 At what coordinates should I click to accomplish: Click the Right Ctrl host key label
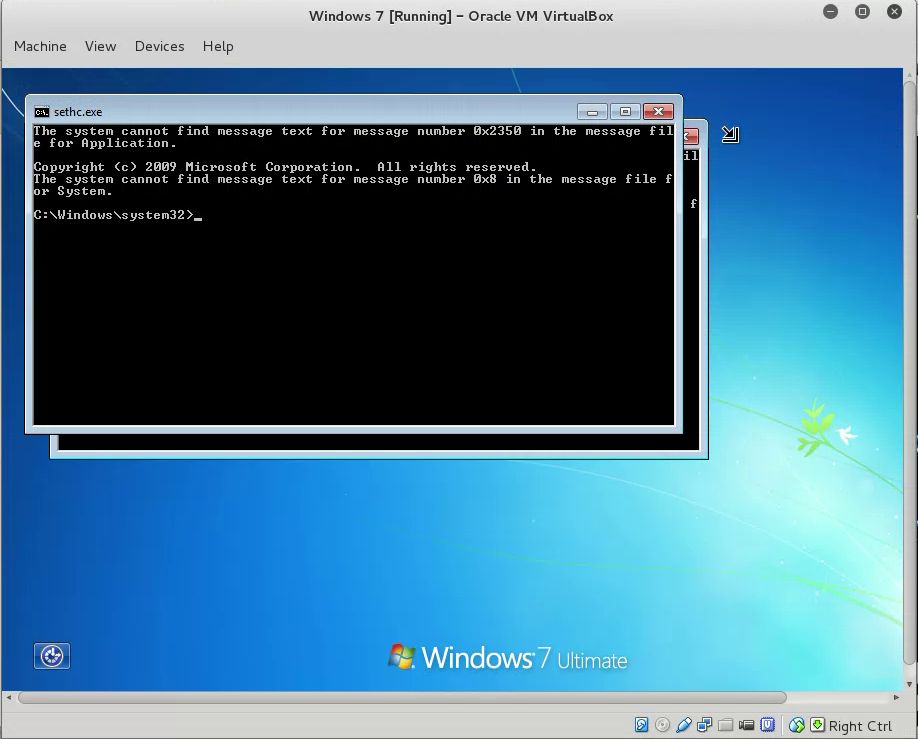[860, 726]
